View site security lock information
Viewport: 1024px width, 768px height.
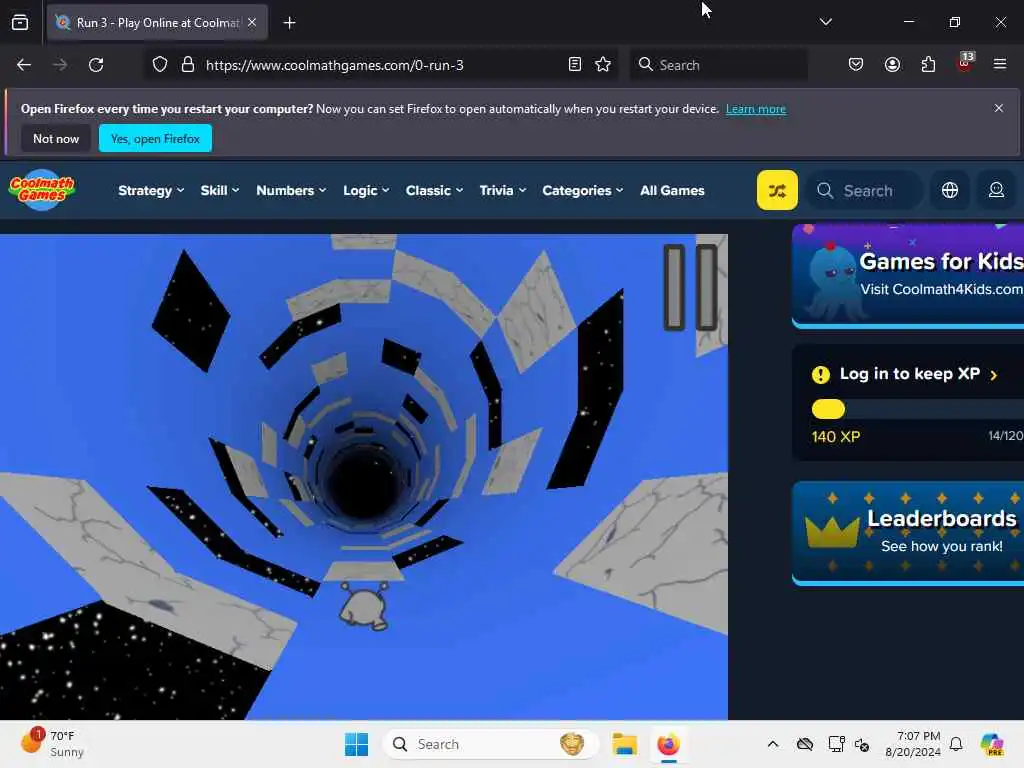[x=188, y=65]
